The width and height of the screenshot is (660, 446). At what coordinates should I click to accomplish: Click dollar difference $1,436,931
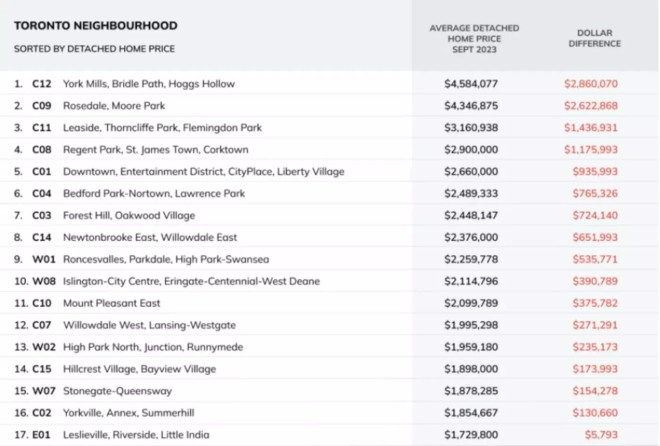(591, 127)
